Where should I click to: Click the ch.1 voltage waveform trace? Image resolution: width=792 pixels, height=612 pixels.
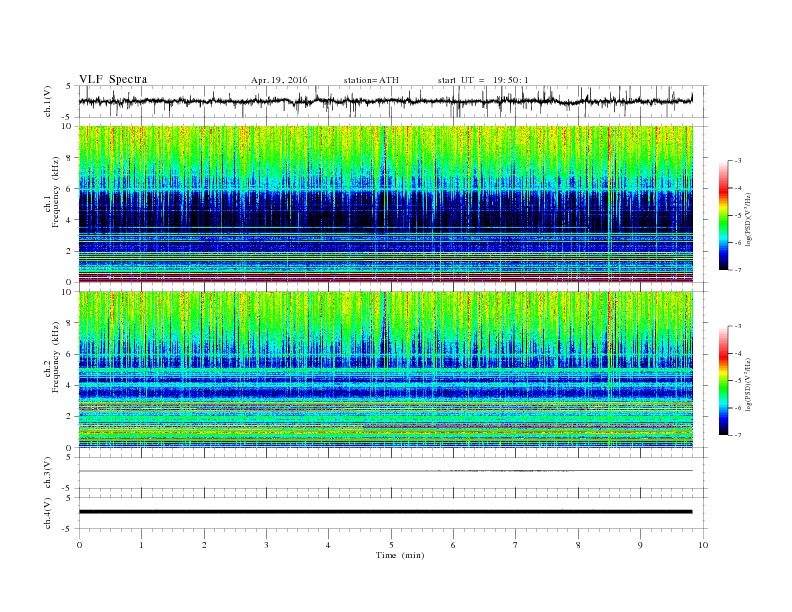(385, 101)
